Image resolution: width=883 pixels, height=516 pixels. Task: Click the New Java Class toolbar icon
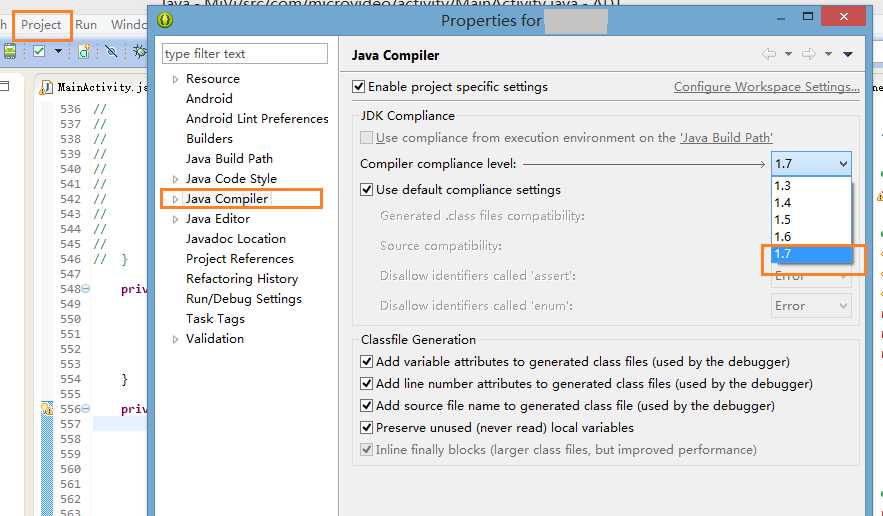[84, 52]
